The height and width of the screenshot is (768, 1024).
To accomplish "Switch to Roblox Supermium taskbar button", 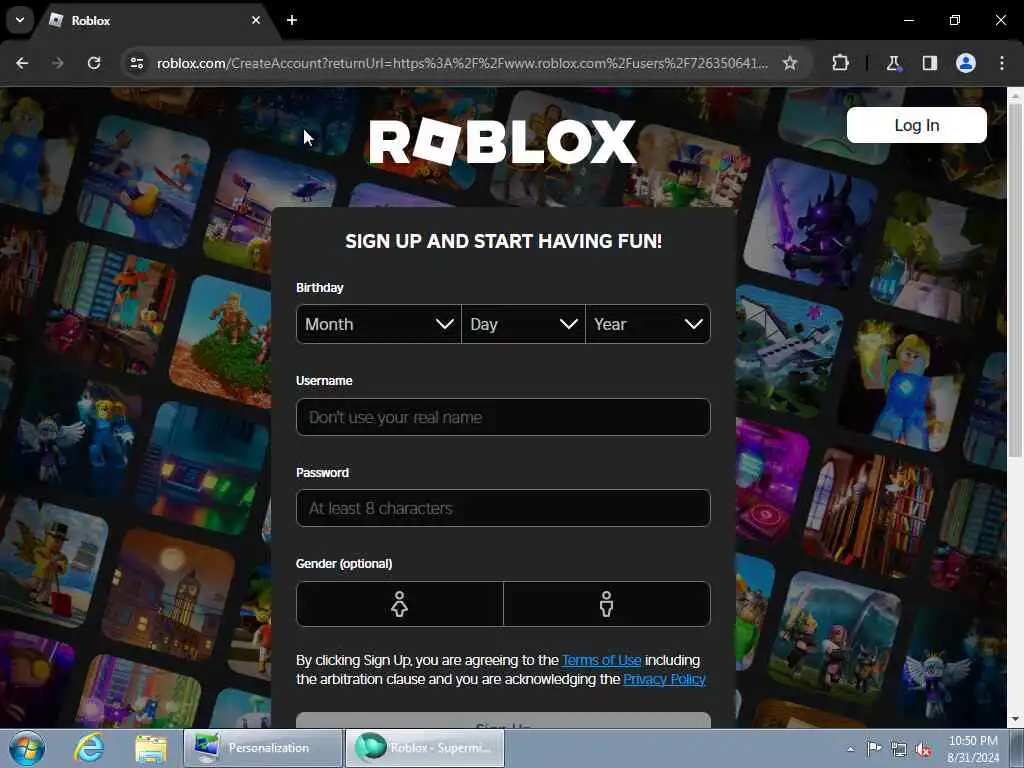I will 424,748.
